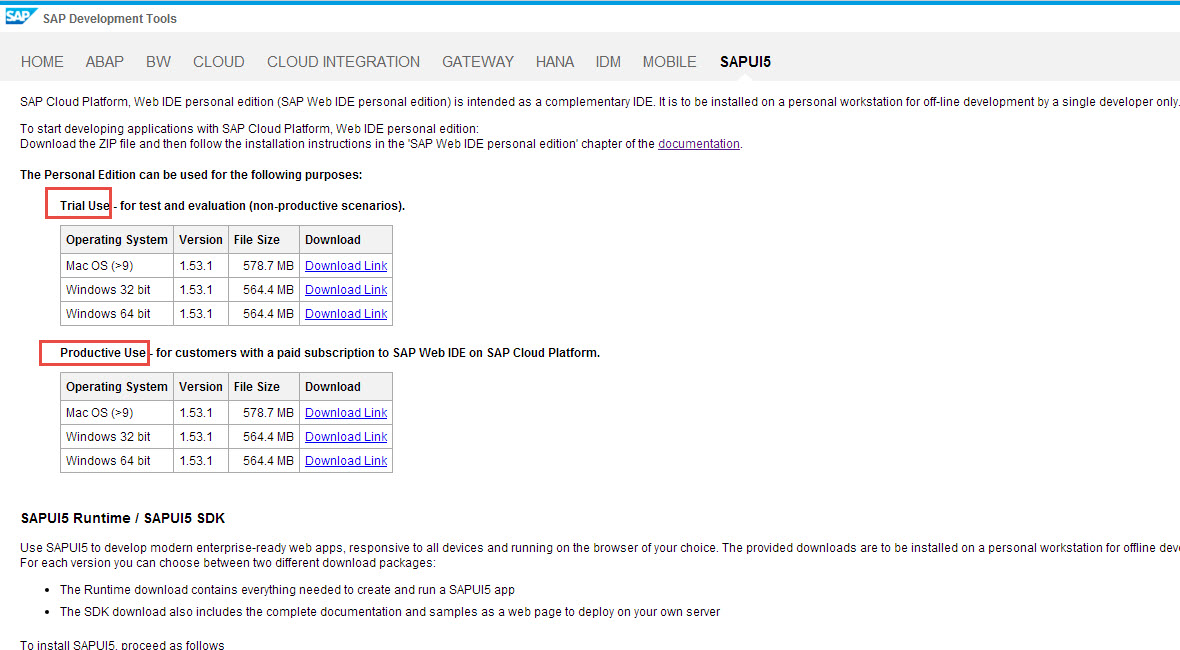Download Trial Use Windows 32 bit package
1180x650 pixels.
[346, 290]
